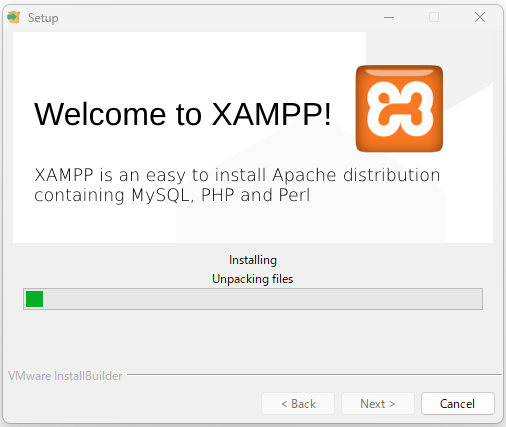Click the empty title bar area
Viewport: 506px width, 427px height.
pyautogui.click(x=217, y=17)
